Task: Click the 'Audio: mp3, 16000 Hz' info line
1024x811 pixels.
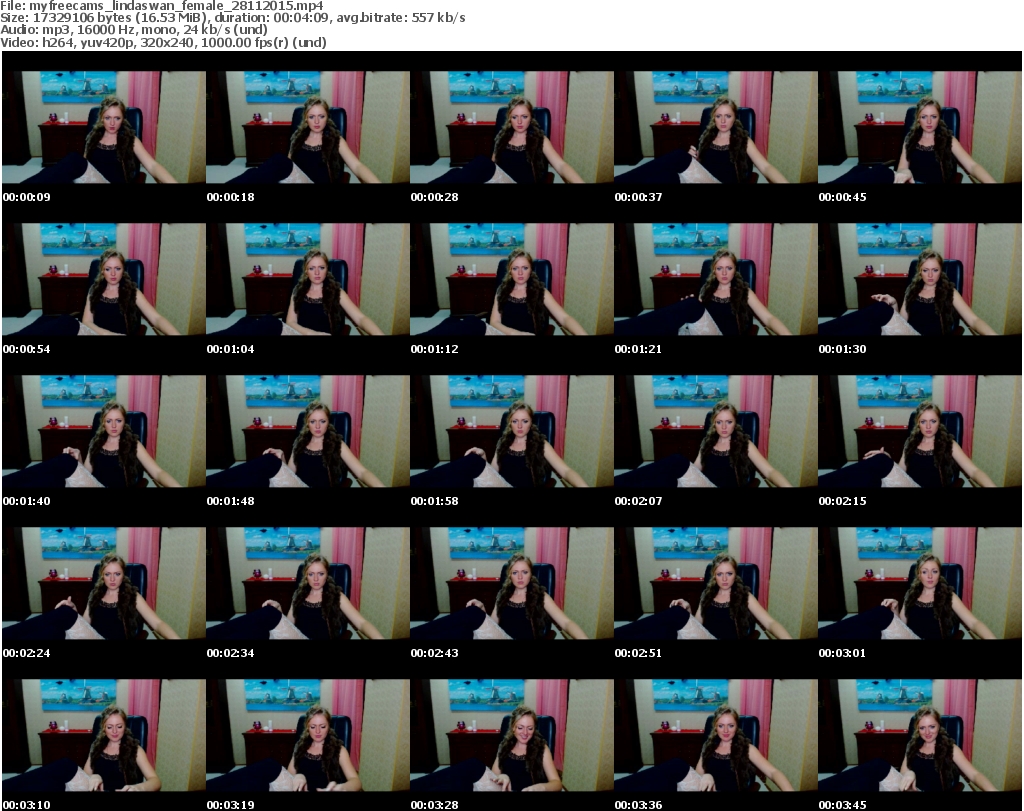Action: pyautogui.click(x=134, y=29)
